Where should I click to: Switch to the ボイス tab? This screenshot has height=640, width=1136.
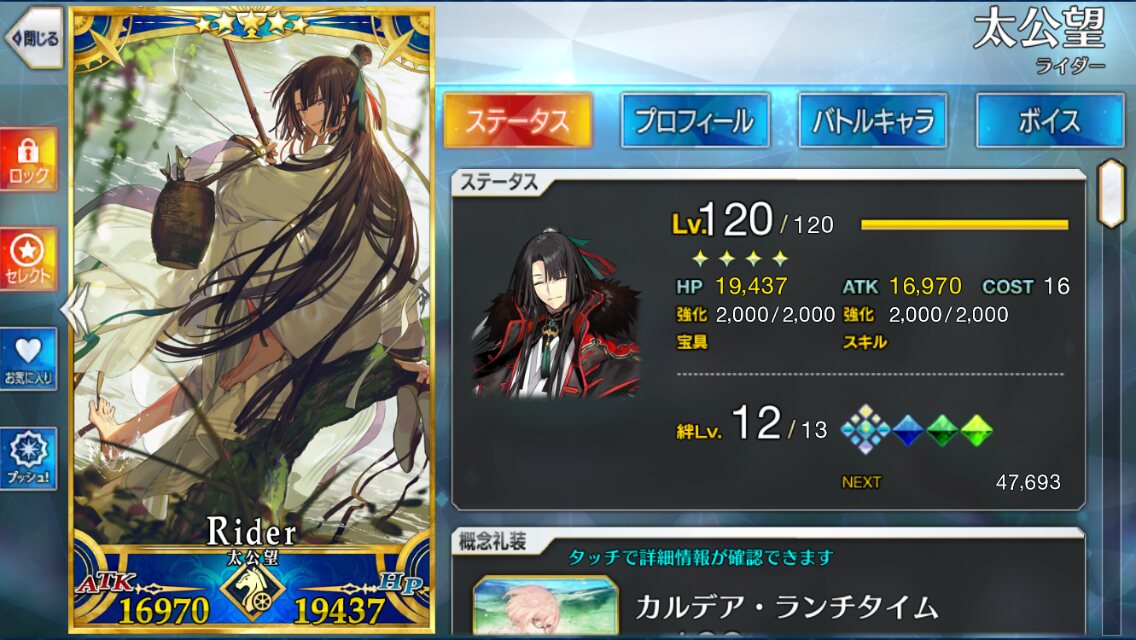coord(1050,121)
